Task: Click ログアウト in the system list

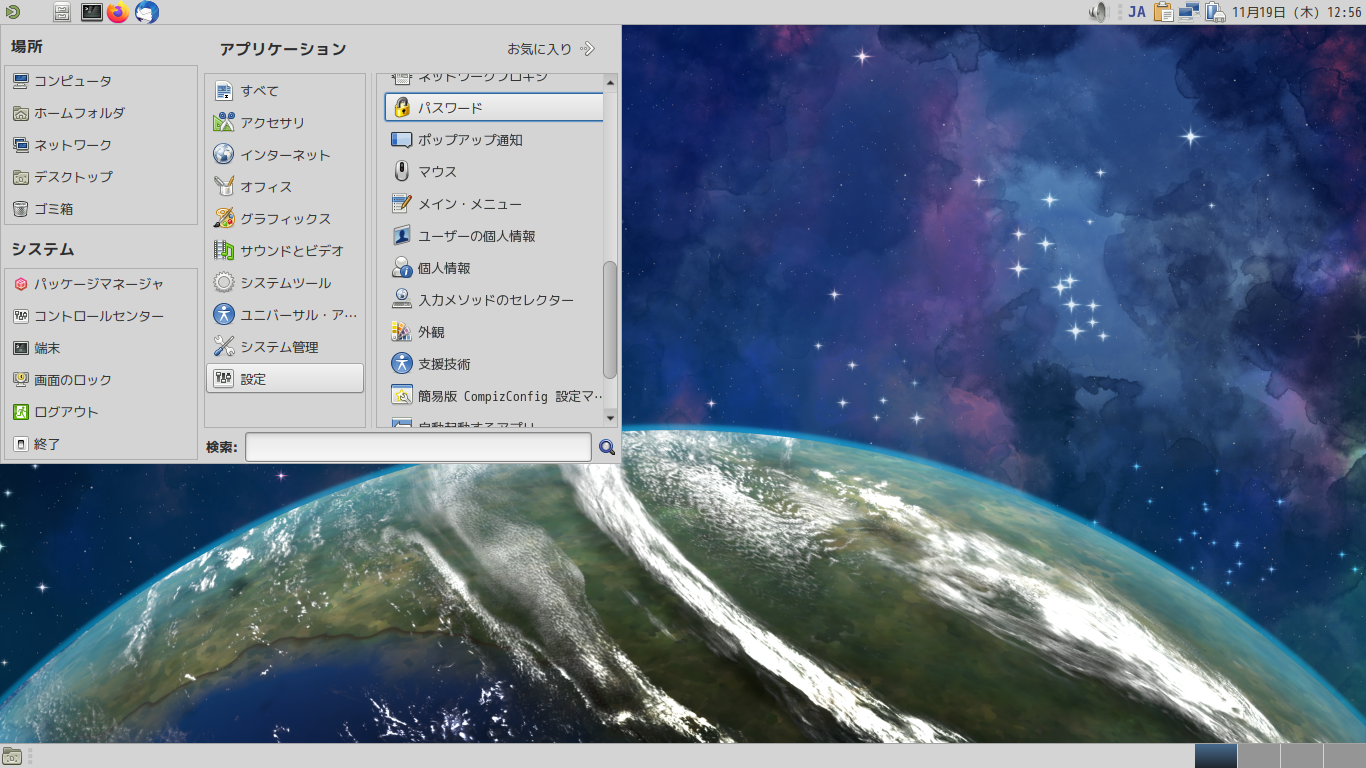Action: point(101,412)
